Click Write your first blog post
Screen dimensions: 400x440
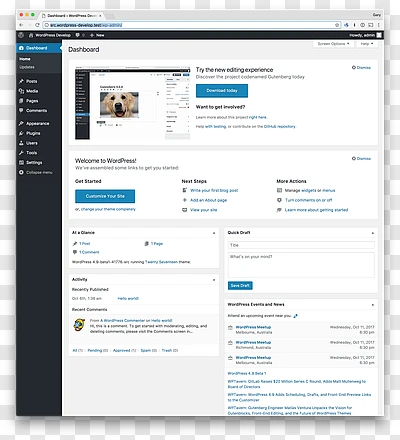[x=214, y=190]
